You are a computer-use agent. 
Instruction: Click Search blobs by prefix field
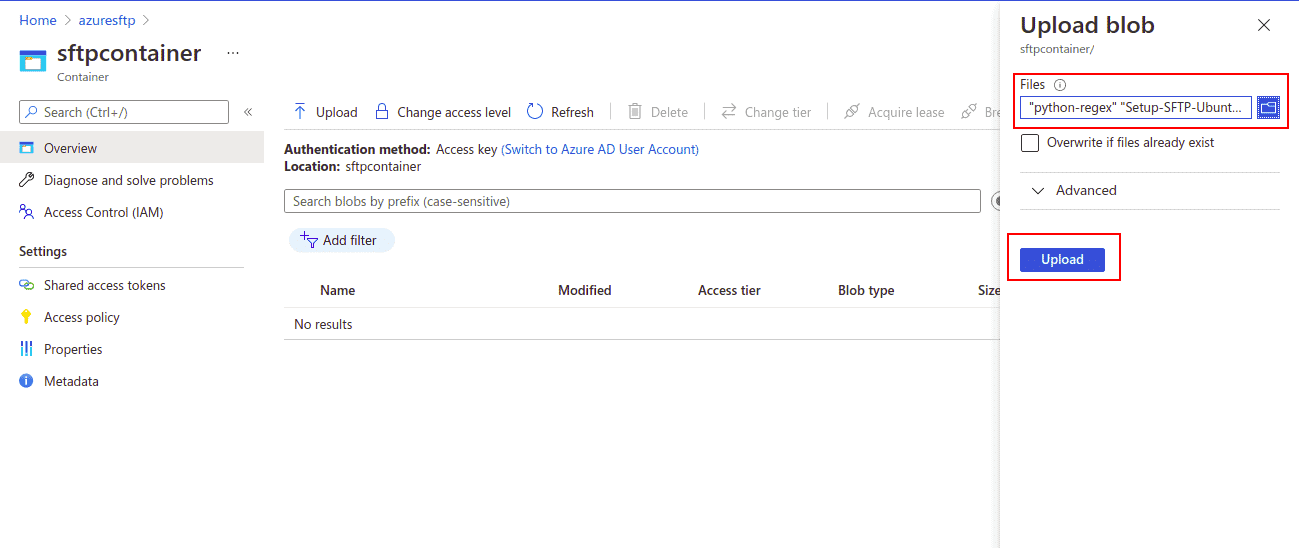(632, 201)
